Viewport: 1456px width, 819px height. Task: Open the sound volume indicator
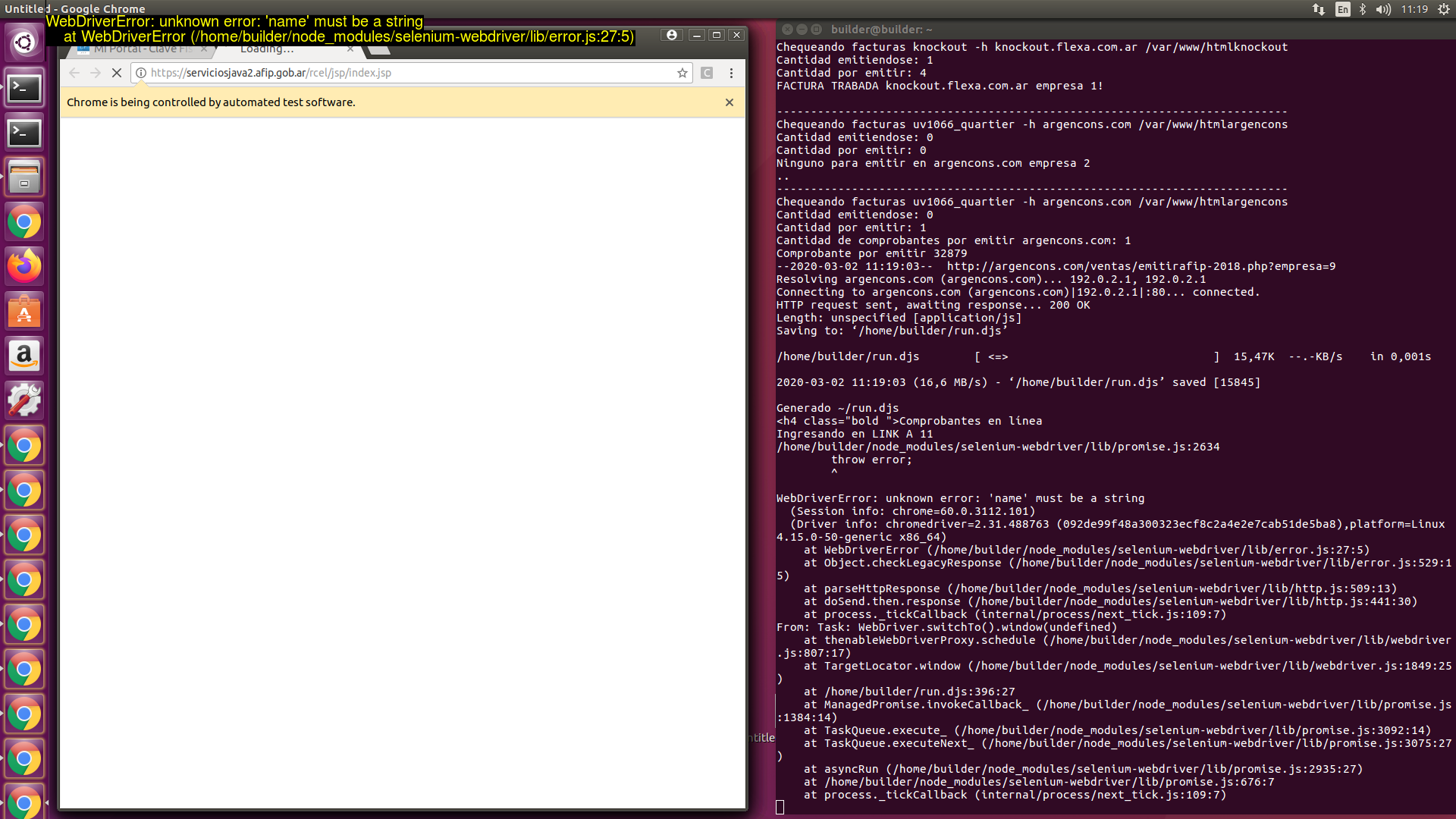[x=1384, y=9]
